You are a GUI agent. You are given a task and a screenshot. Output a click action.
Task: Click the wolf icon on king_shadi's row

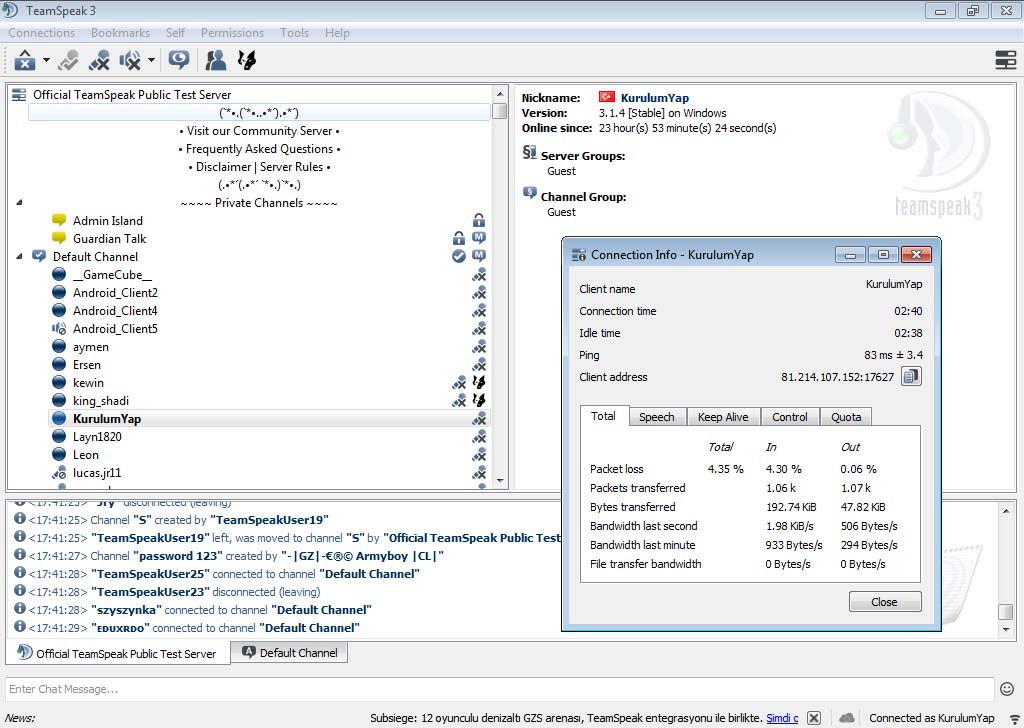(x=479, y=400)
